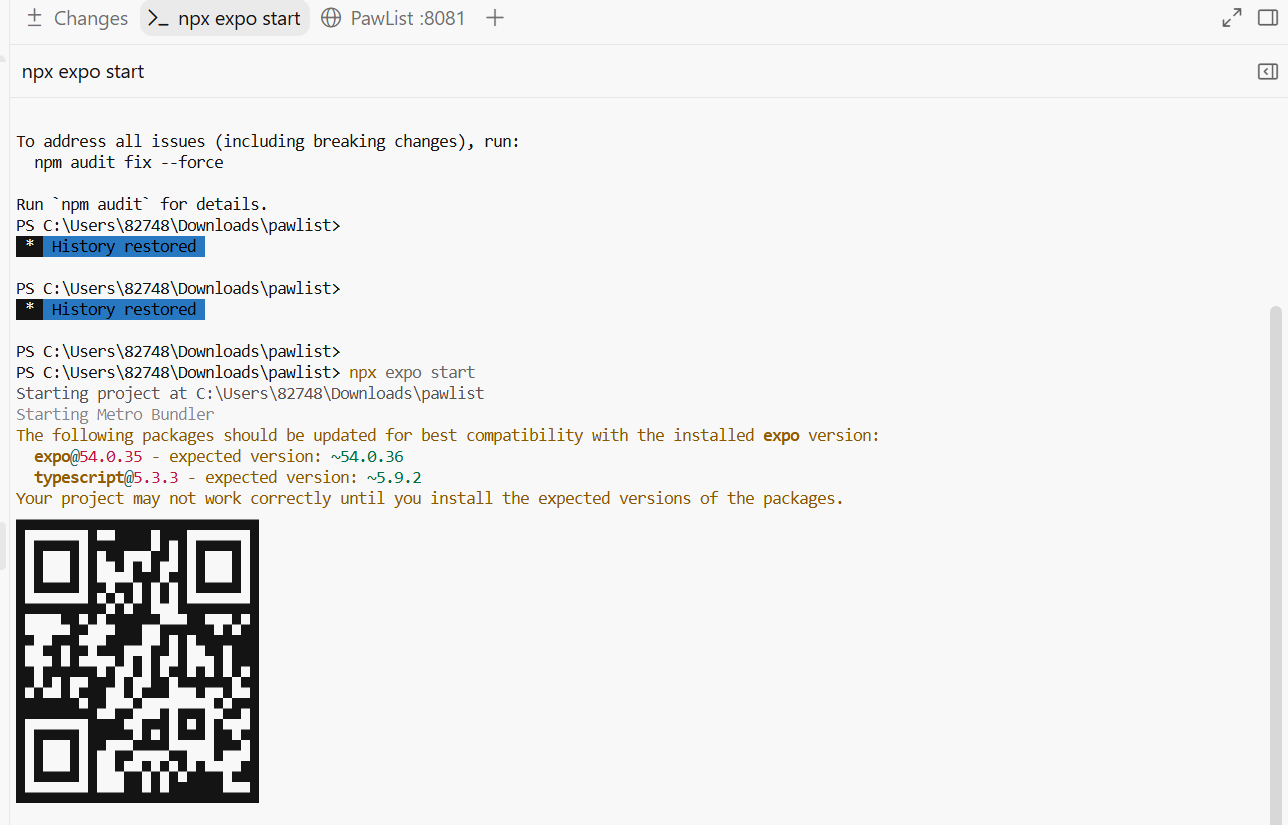
Task: Click the expand to fullscreen arrows icon
Action: pos(1232,18)
